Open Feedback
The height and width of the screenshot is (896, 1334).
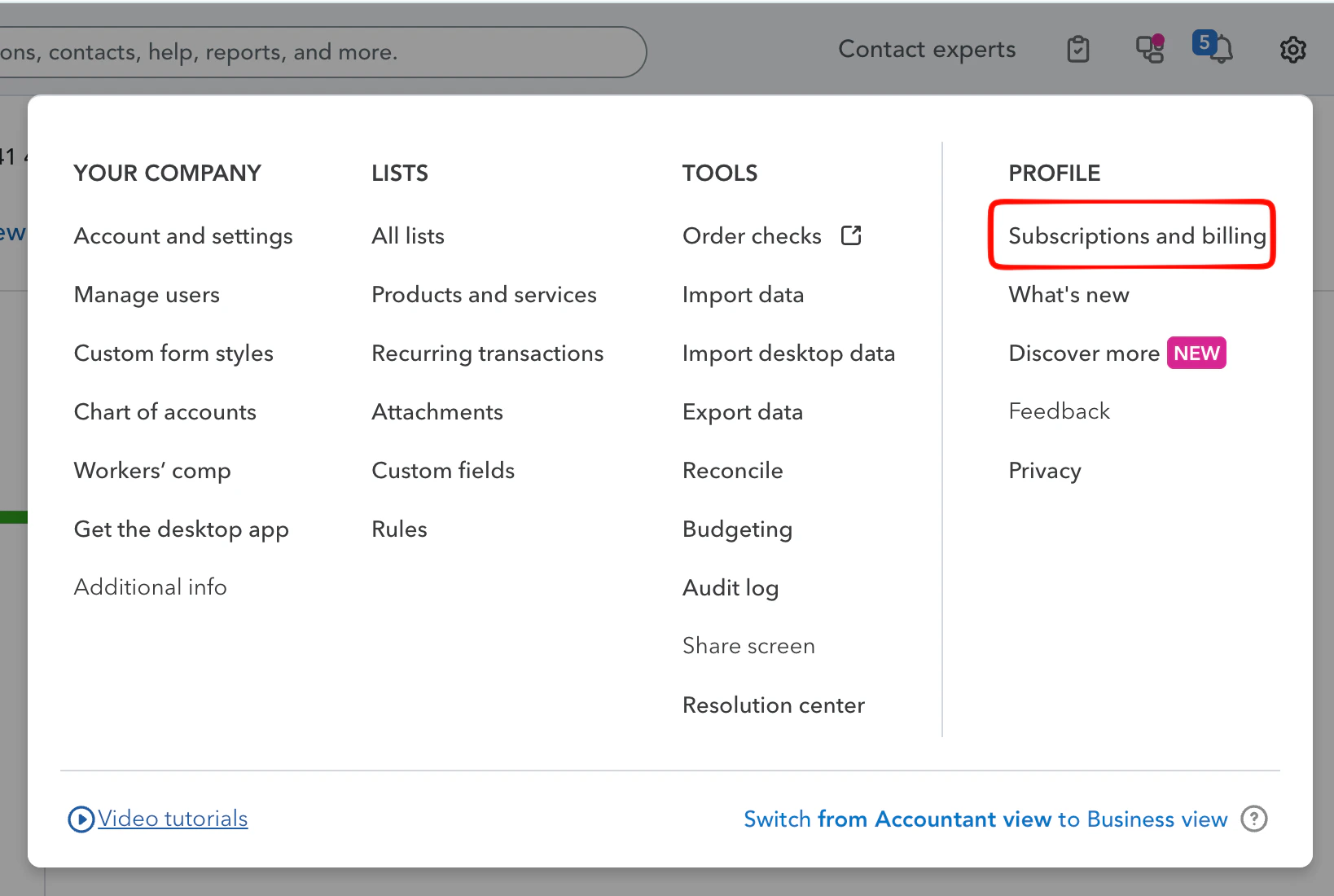(x=1060, y=411)
